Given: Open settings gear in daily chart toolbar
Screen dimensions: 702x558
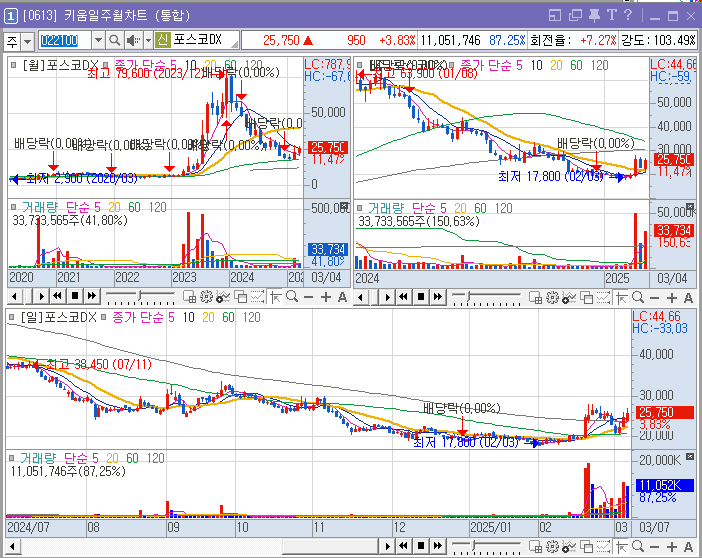Looking at the screenshot, I should [x=552, y=546].
